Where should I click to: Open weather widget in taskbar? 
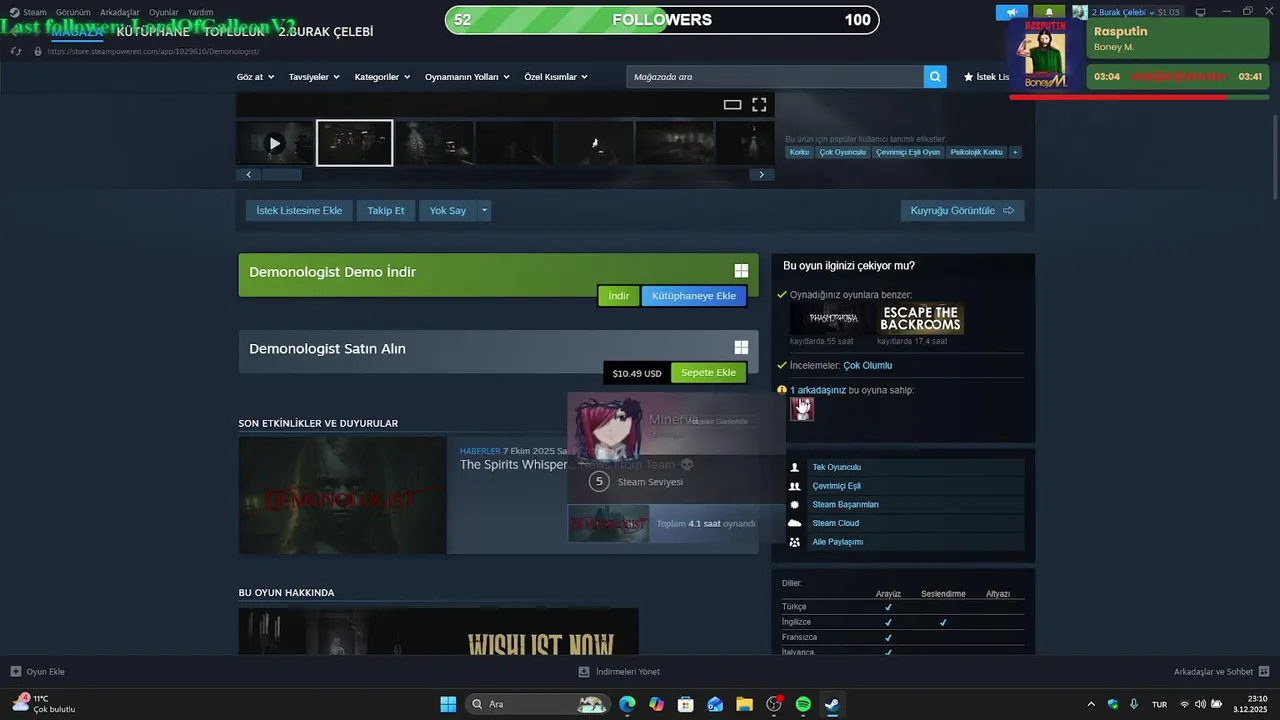click(x=44, y=704)
